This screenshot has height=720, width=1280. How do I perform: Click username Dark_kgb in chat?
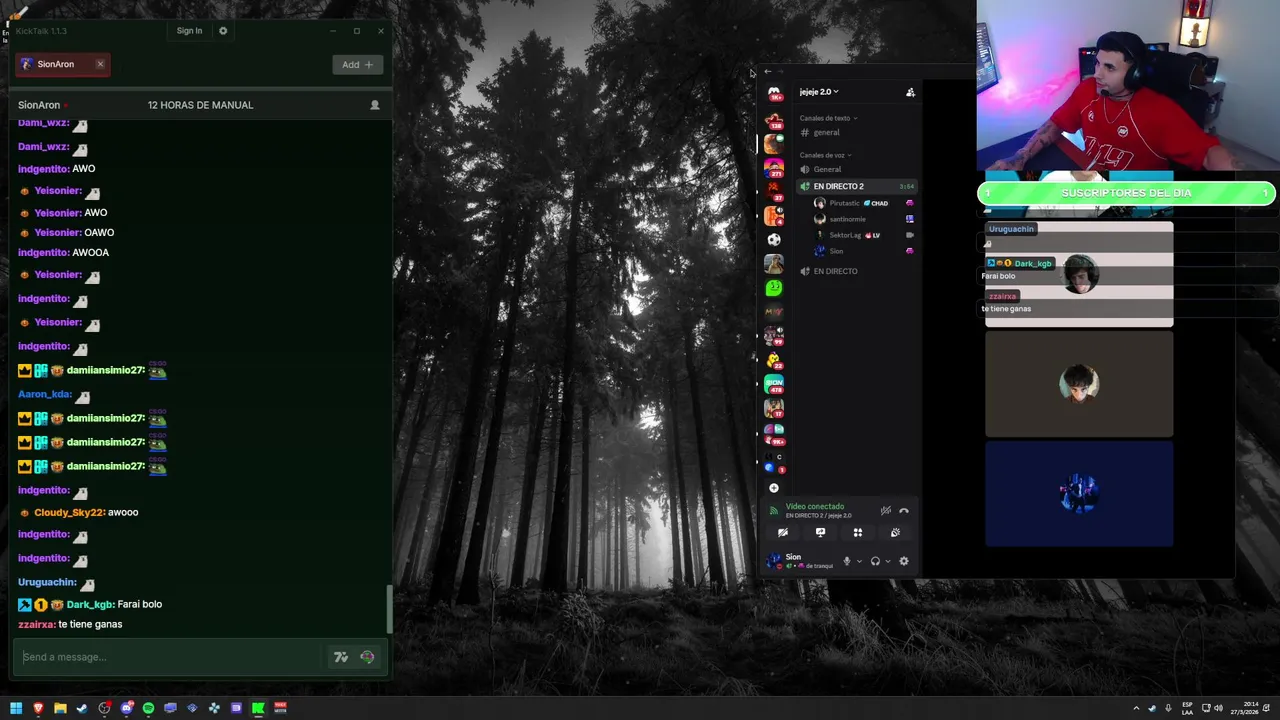tap(90, 605)
